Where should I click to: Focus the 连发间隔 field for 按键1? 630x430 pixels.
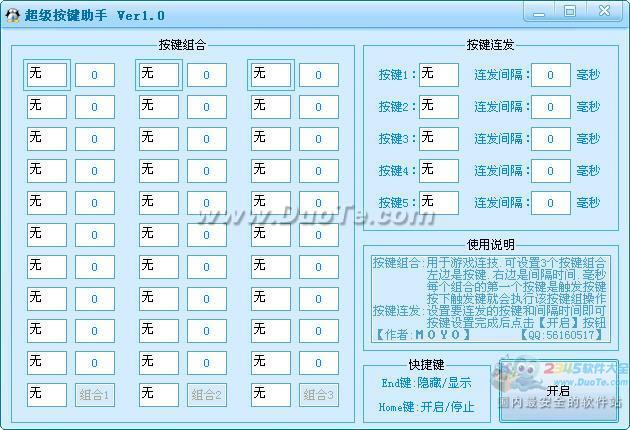coord(551,75)
